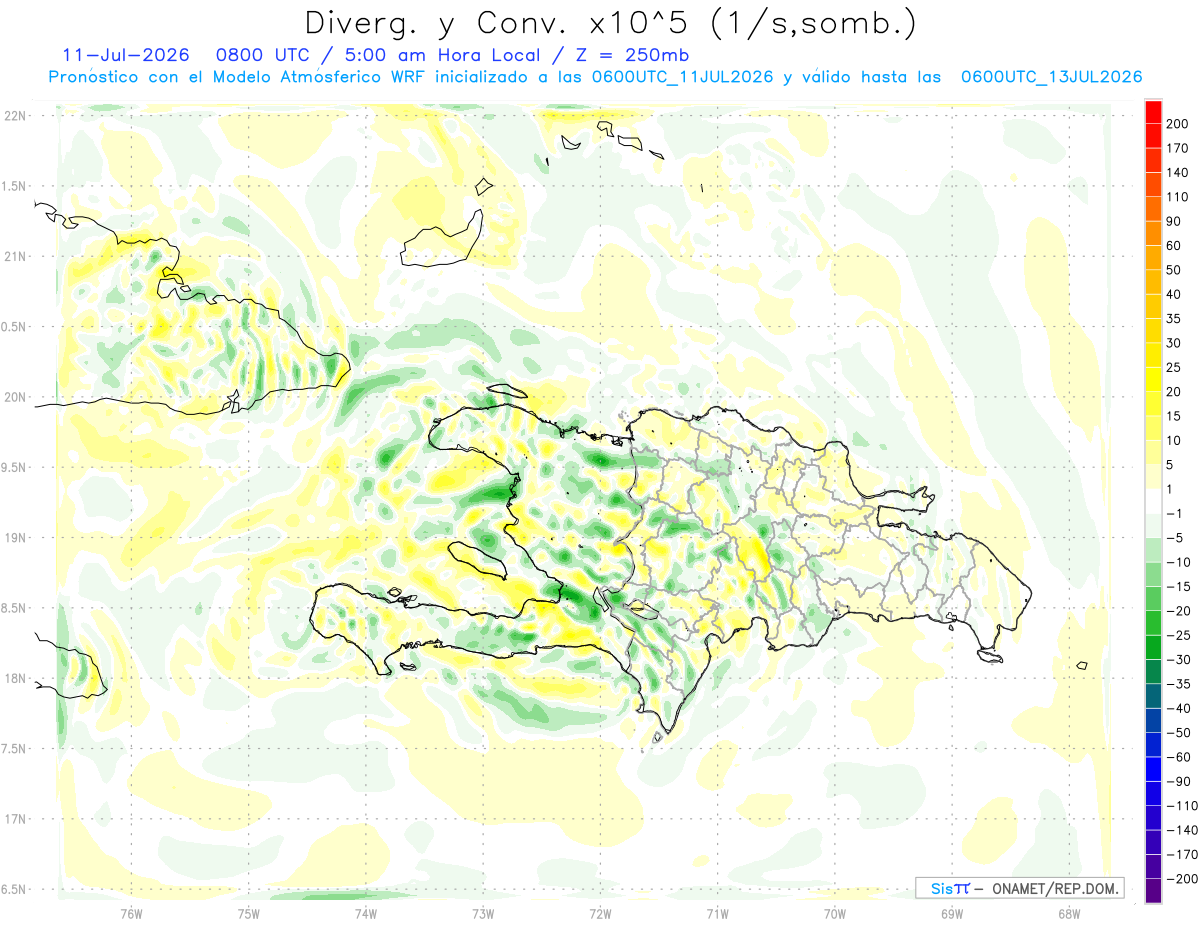Click the '20N' latitude label
The height and width of the screenshot is (927, 1200).
[x=15, y=397]
